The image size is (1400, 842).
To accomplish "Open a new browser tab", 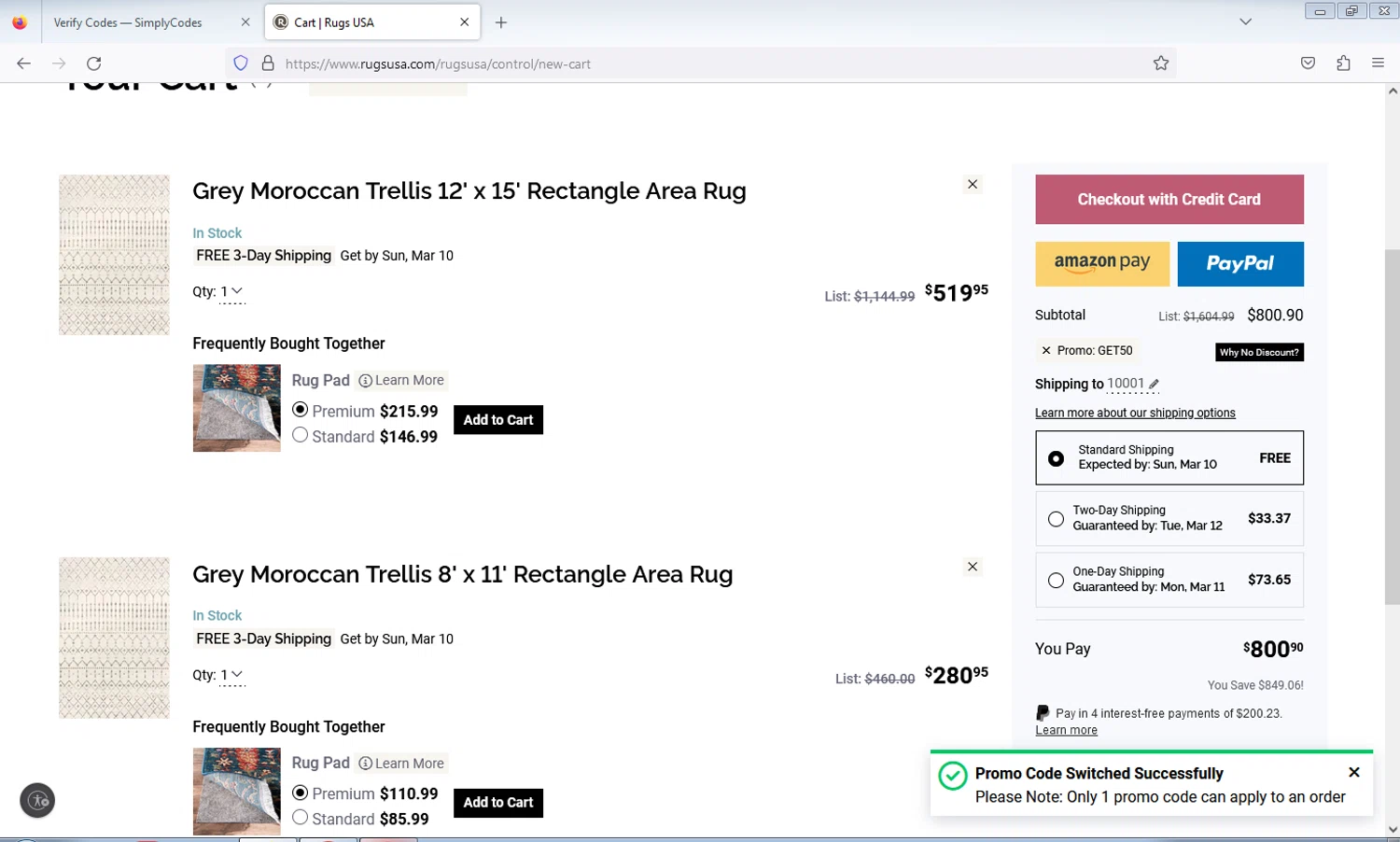I will point(501,22).
